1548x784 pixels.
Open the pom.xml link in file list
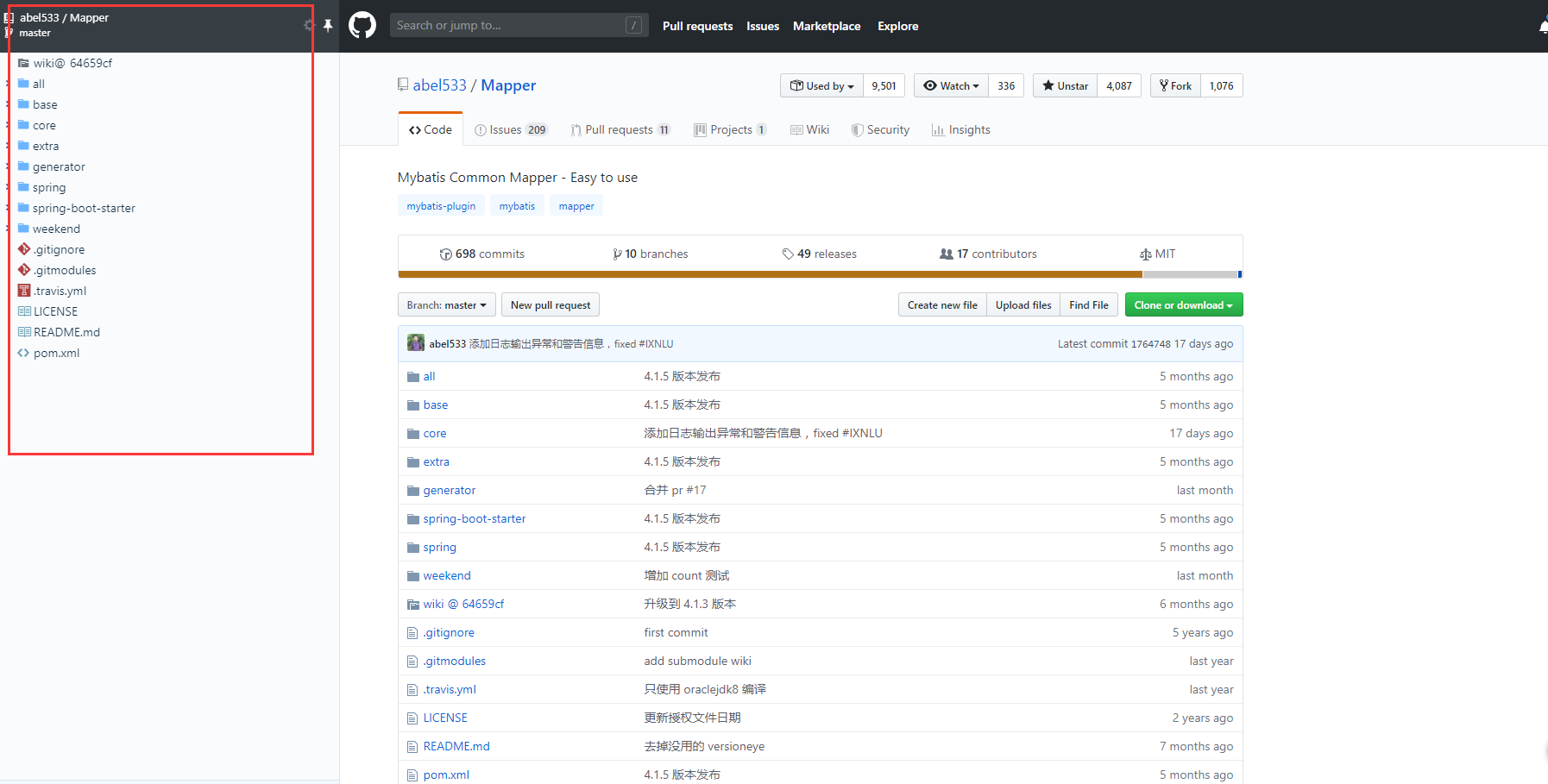[x=446, y=775]
